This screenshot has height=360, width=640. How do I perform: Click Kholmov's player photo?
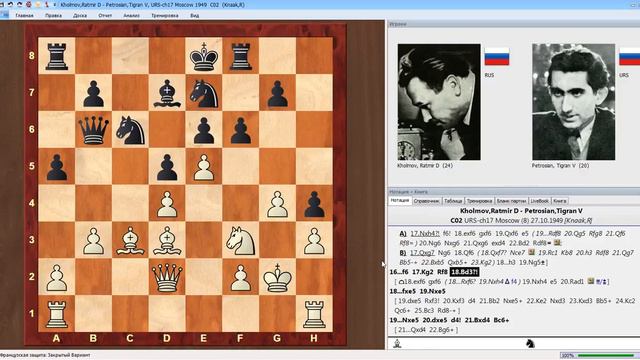click(439, 102)
